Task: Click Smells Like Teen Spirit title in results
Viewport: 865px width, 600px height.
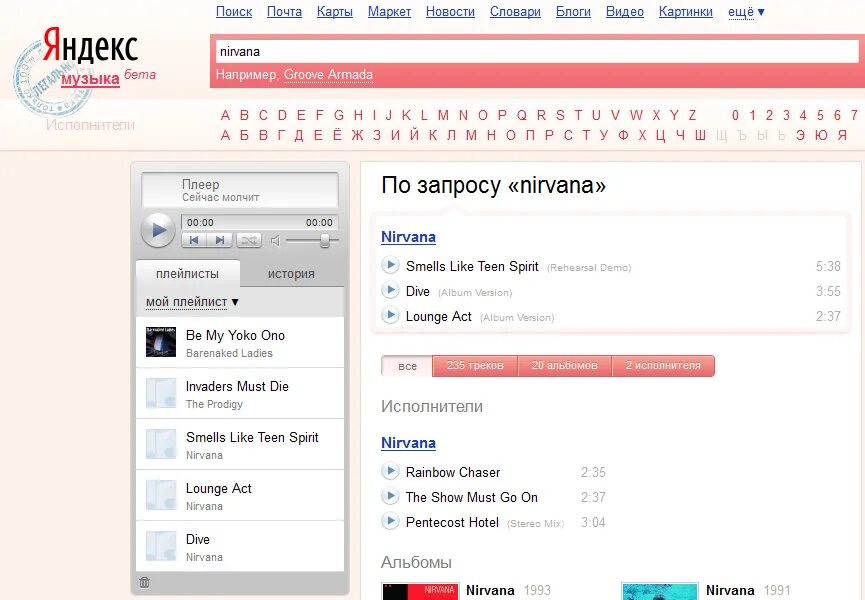Action: [472, 266]
